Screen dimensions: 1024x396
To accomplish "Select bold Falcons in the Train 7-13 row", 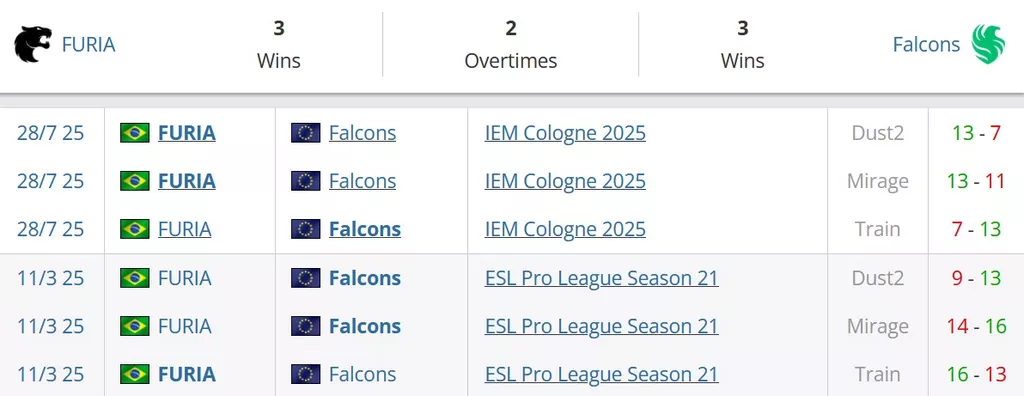I will click(365, 229).
